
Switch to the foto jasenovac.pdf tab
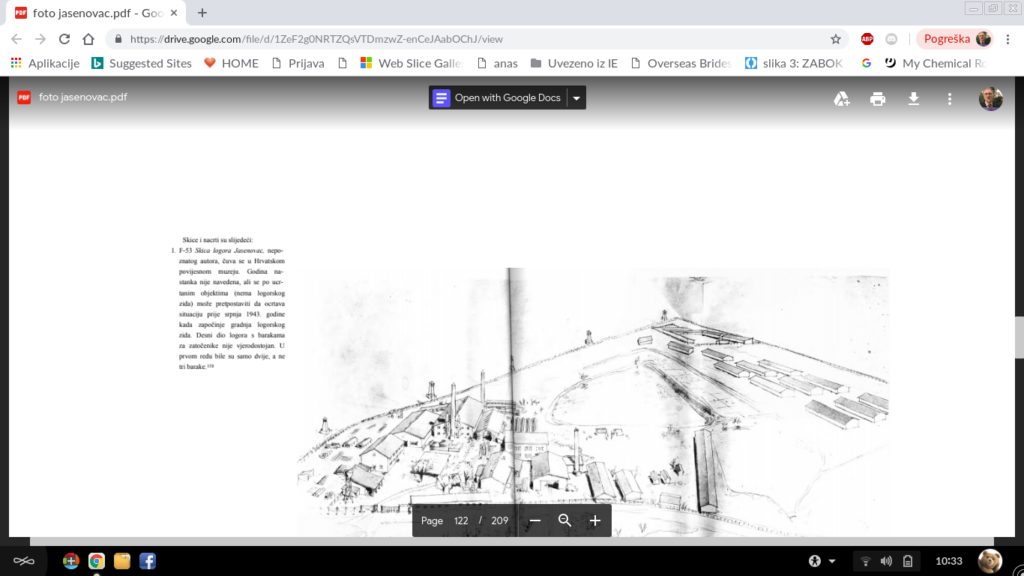click(90, 13)
